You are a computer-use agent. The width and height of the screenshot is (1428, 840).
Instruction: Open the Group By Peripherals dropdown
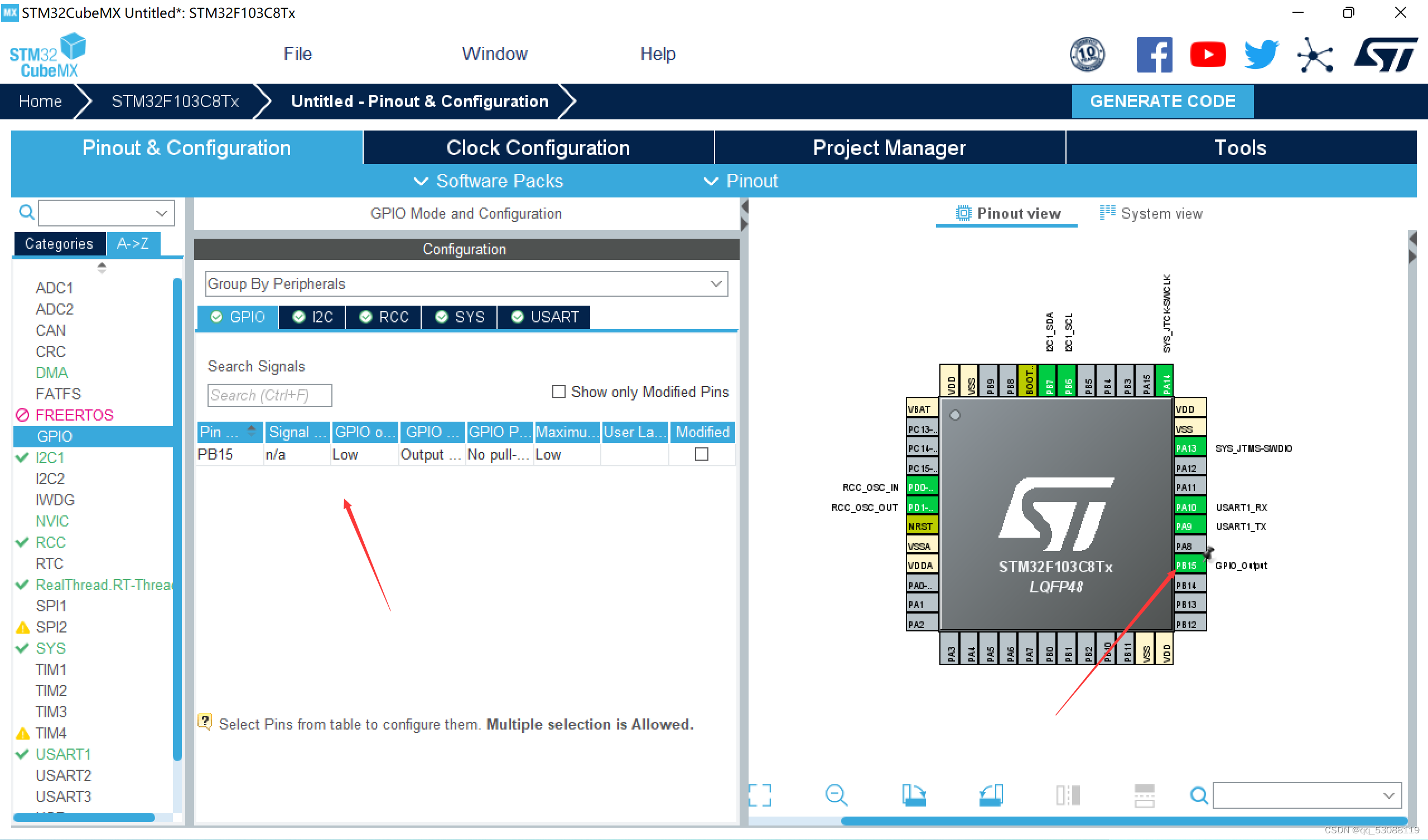tap(466, 283)
